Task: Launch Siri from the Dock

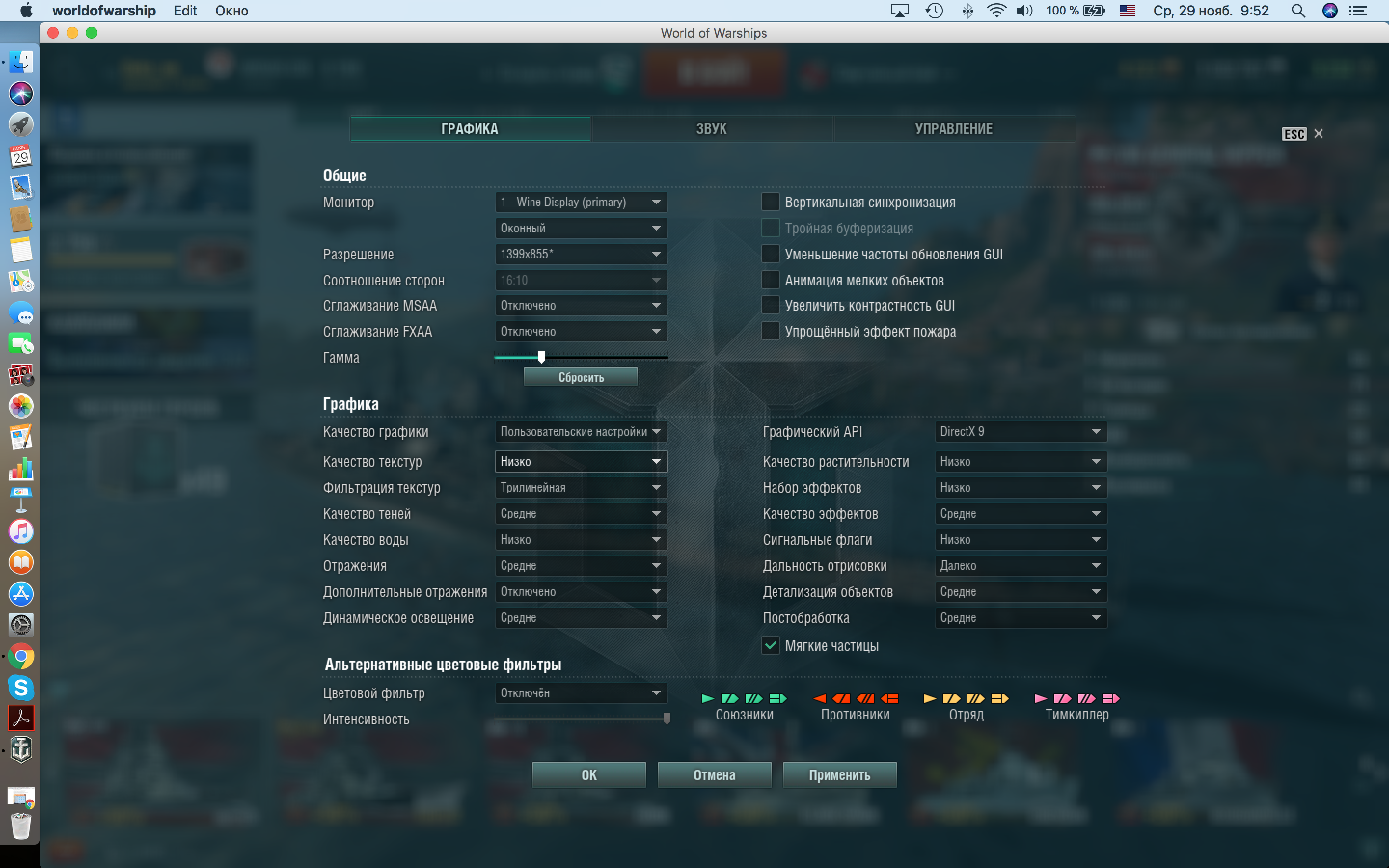Action: tap(21, 93)
